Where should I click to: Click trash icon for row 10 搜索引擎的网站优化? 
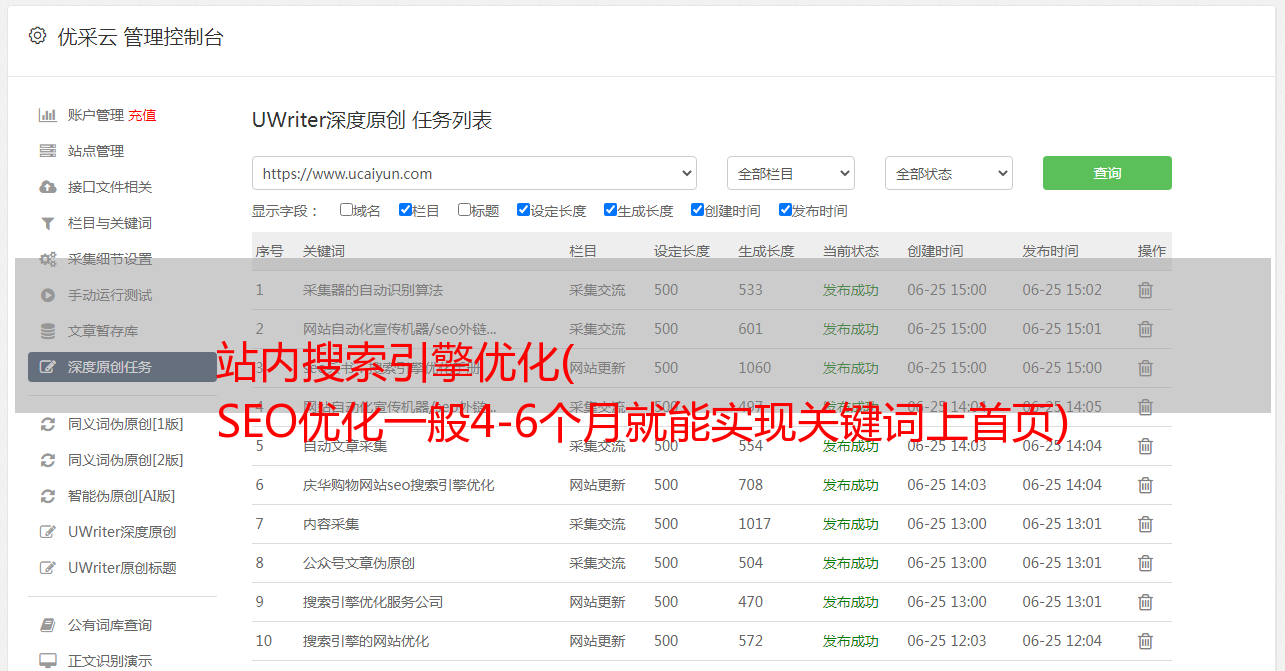(1145, 641)
